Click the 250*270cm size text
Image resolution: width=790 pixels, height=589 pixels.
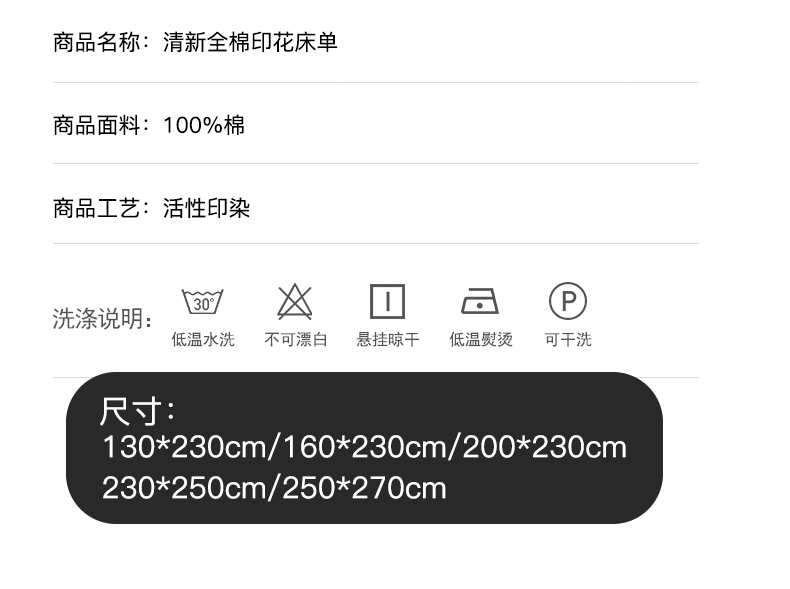pyautogui.click(x=364, y=488)
